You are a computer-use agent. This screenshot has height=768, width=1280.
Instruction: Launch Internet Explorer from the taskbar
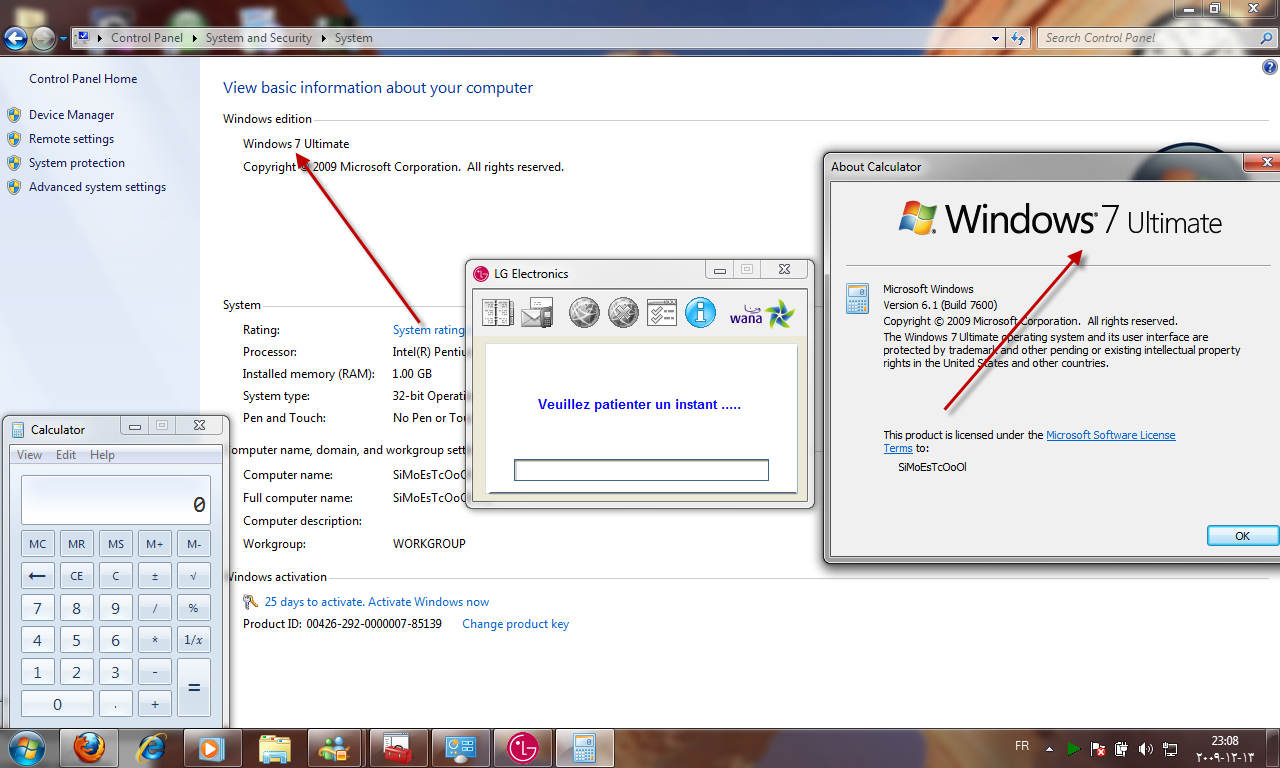coord(151,747)
